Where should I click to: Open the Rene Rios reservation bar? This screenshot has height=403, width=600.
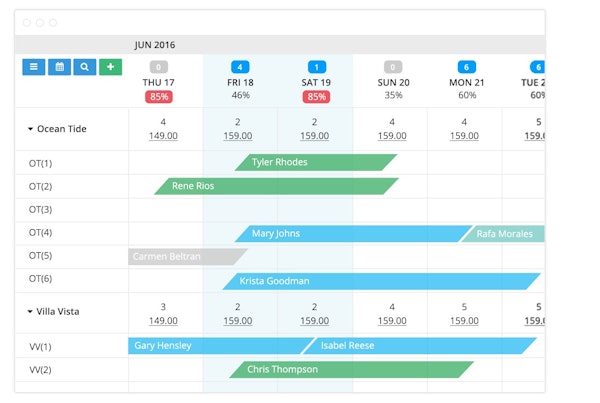tap(276, 186)
